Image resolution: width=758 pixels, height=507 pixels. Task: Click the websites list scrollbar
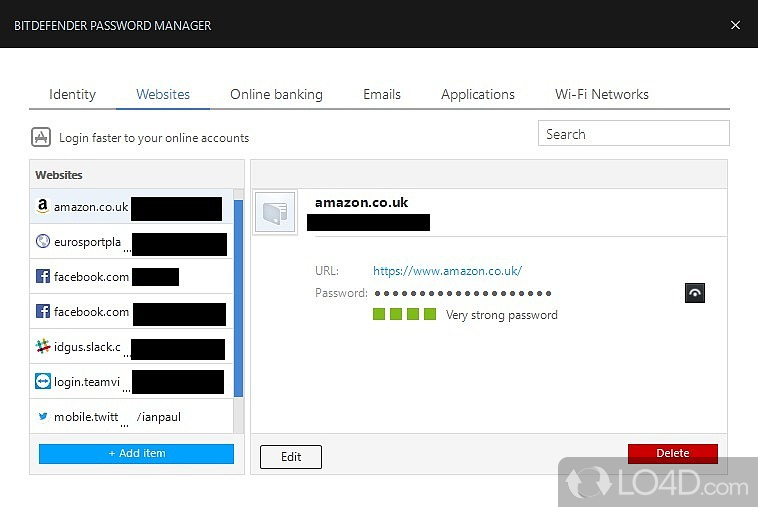pos(238,298)
